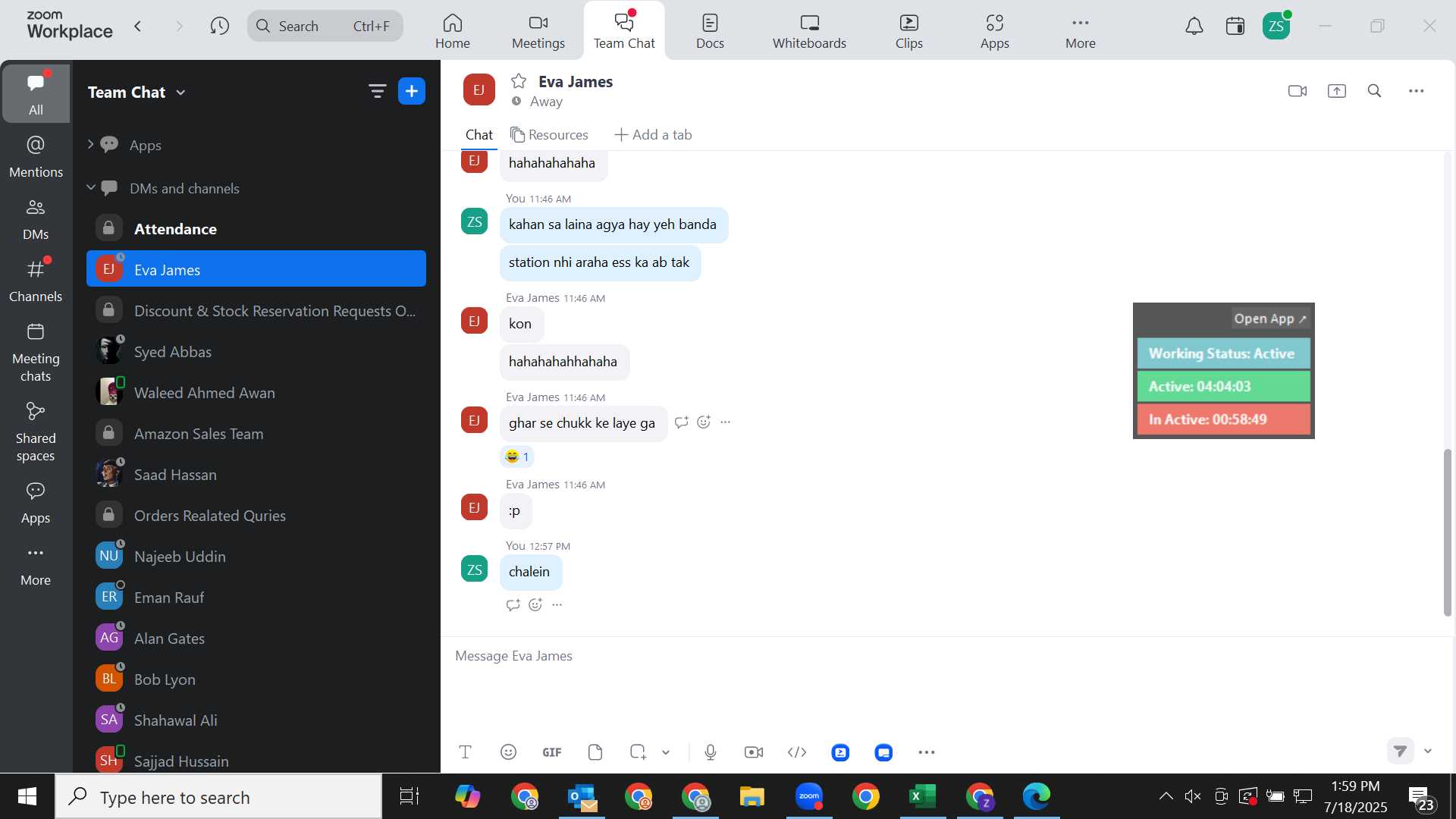Open chat with Waleed Ahmed Awan
The image size is (1456, 819).
pos(256,392)
